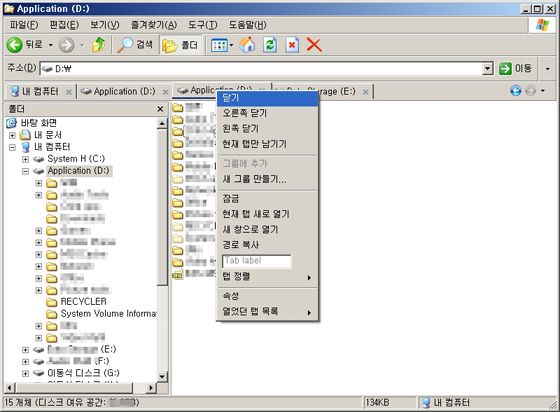
Task: Open the 열었던 탭 목록 submenu
Action: [x=267, y=312]
